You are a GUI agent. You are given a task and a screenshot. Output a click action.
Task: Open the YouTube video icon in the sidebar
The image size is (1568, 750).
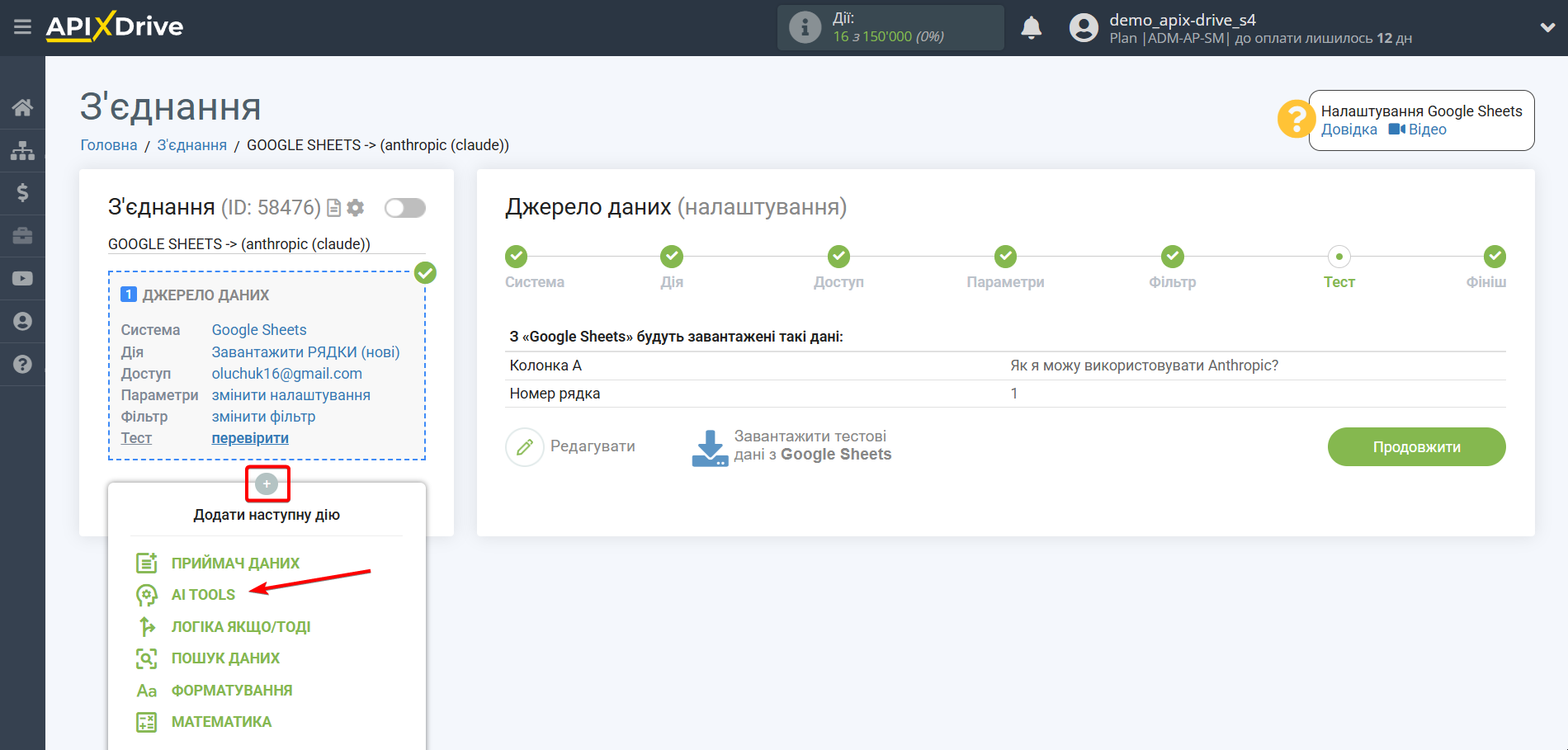click(22, 279)
